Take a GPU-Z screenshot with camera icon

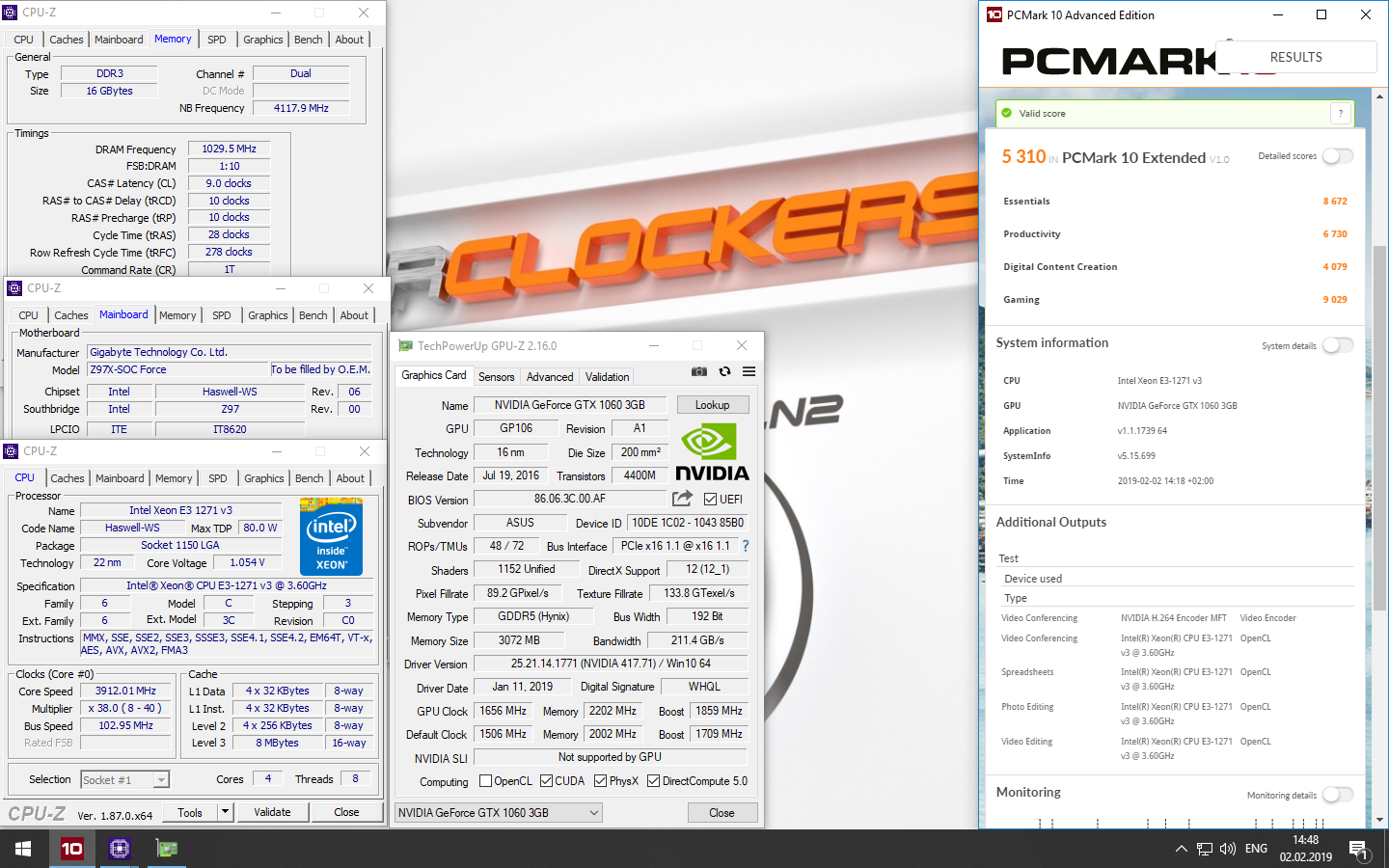click(699, 371)
